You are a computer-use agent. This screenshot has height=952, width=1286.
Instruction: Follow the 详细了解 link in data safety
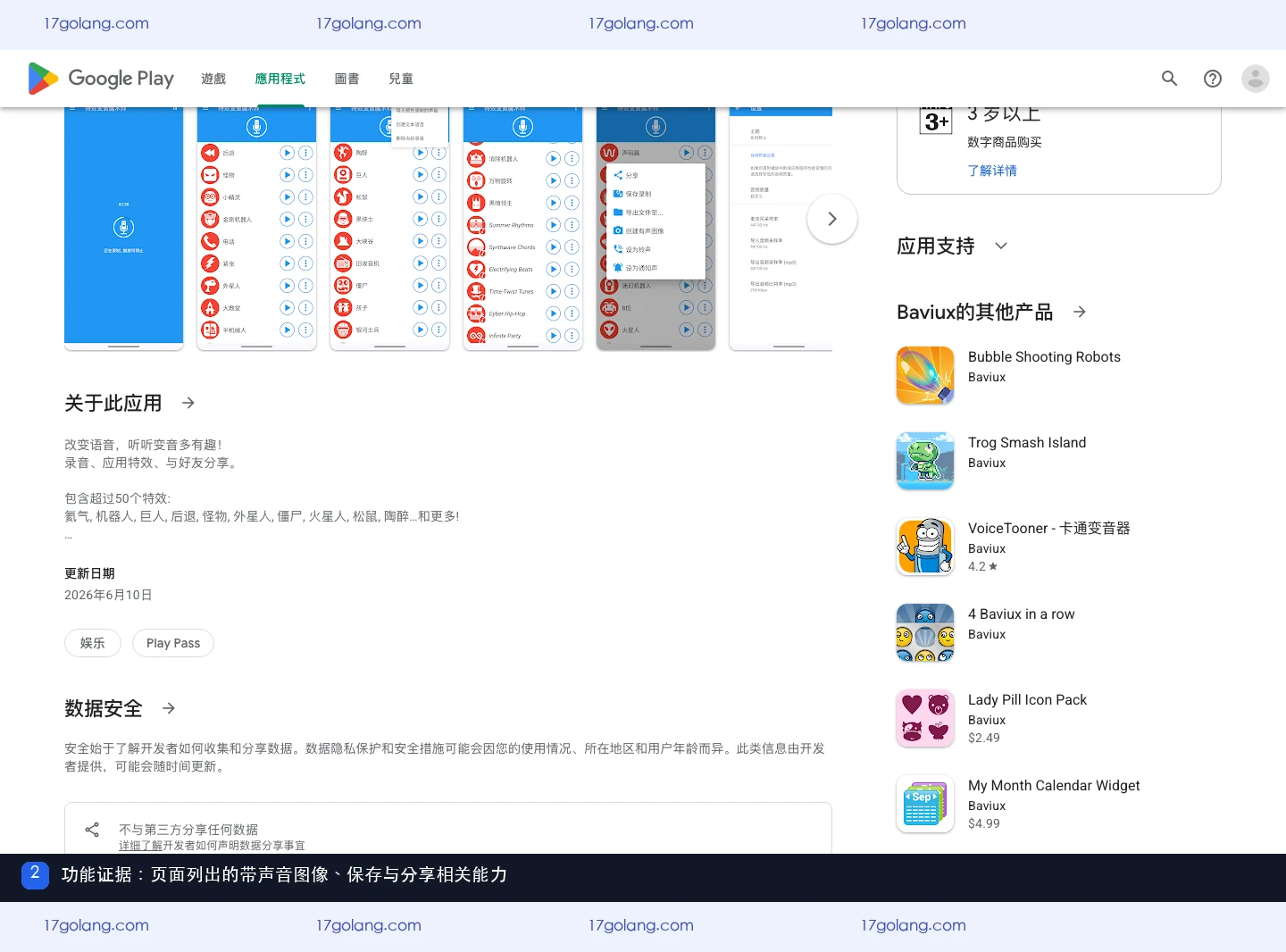[141, 846]
